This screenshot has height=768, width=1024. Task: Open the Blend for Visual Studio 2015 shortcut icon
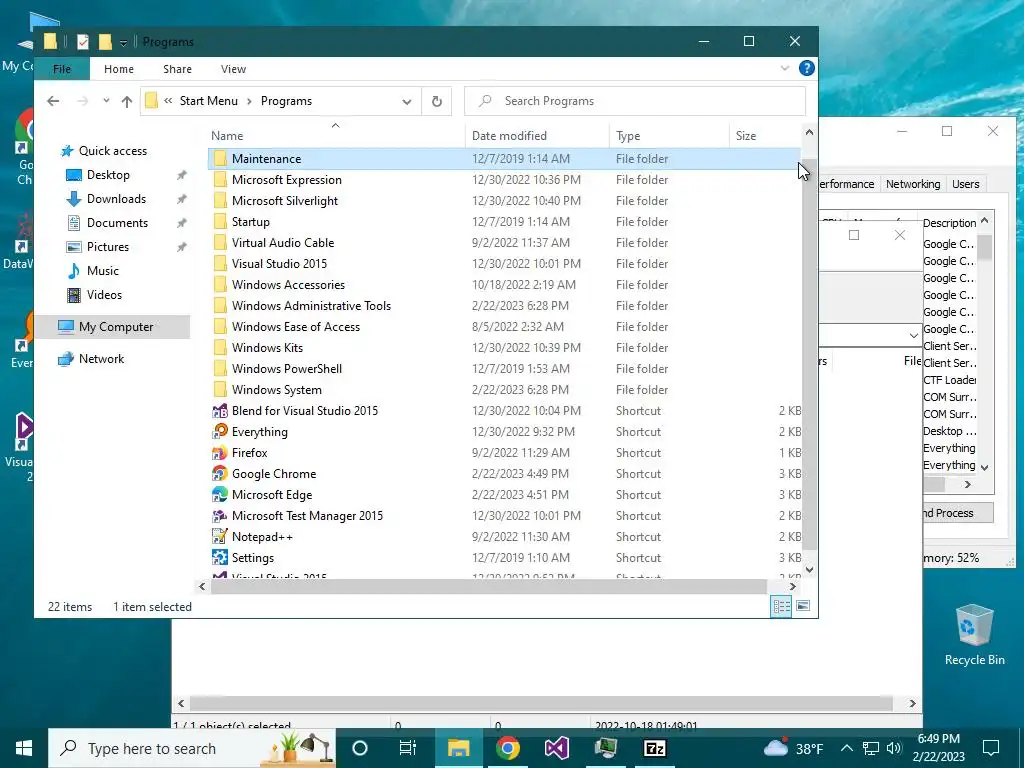(x=220, y=411)
